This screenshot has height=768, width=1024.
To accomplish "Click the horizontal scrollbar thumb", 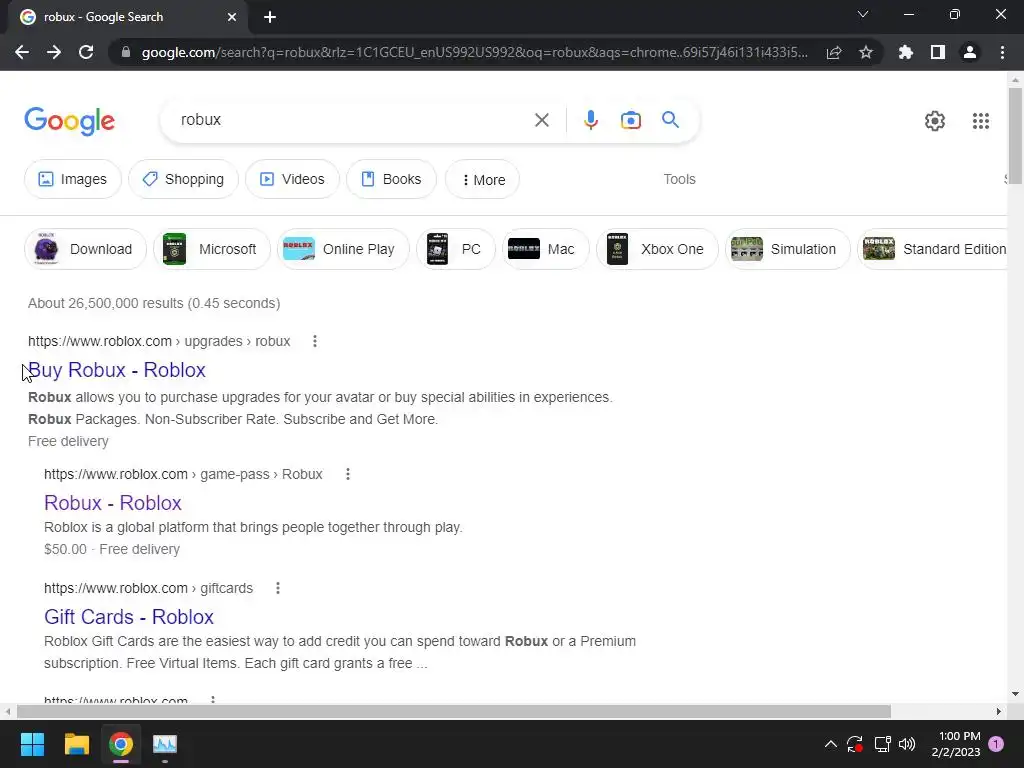I will 454,711.
